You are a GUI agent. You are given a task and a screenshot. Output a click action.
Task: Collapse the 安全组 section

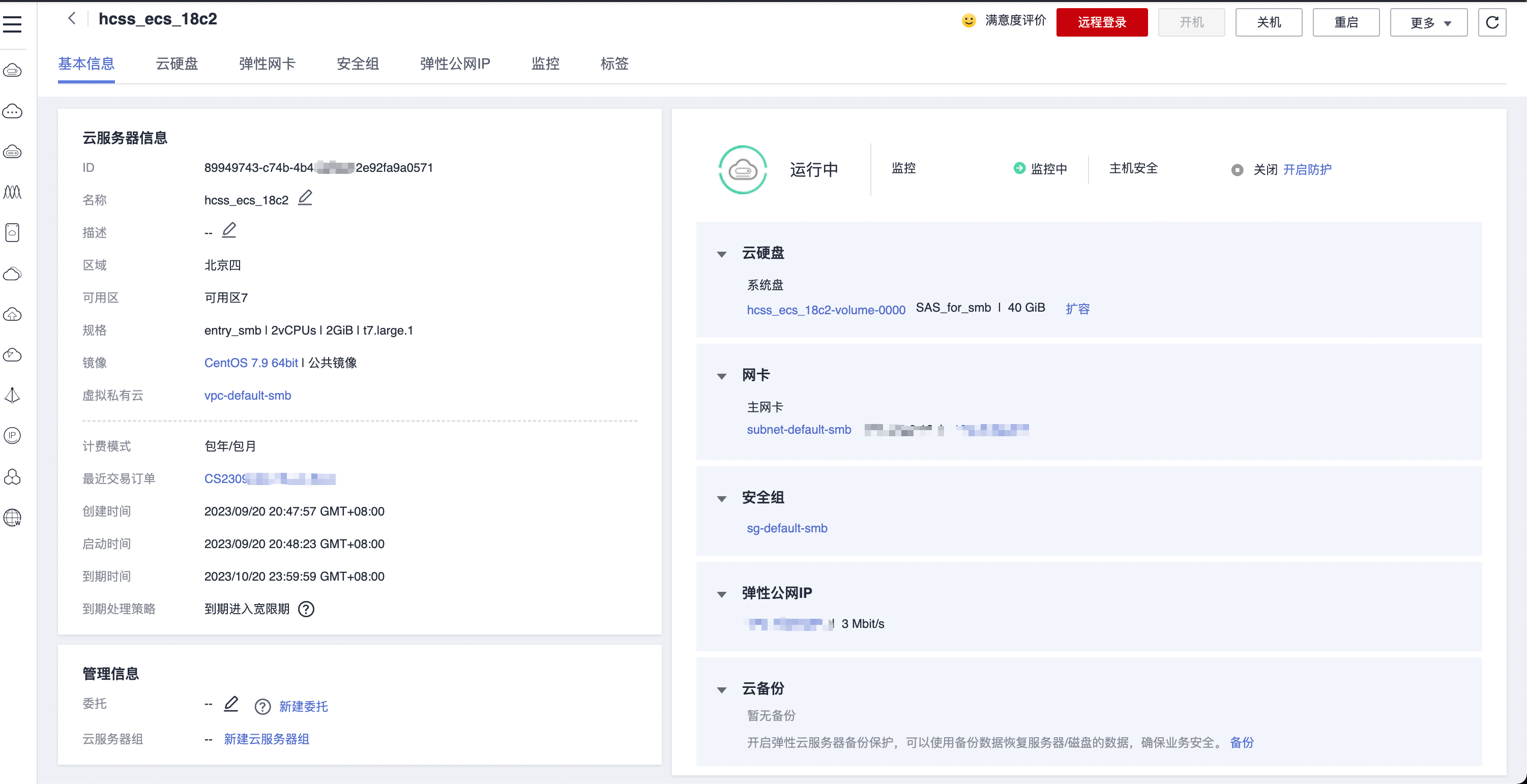pyautogui.click(x=721, y=499)
